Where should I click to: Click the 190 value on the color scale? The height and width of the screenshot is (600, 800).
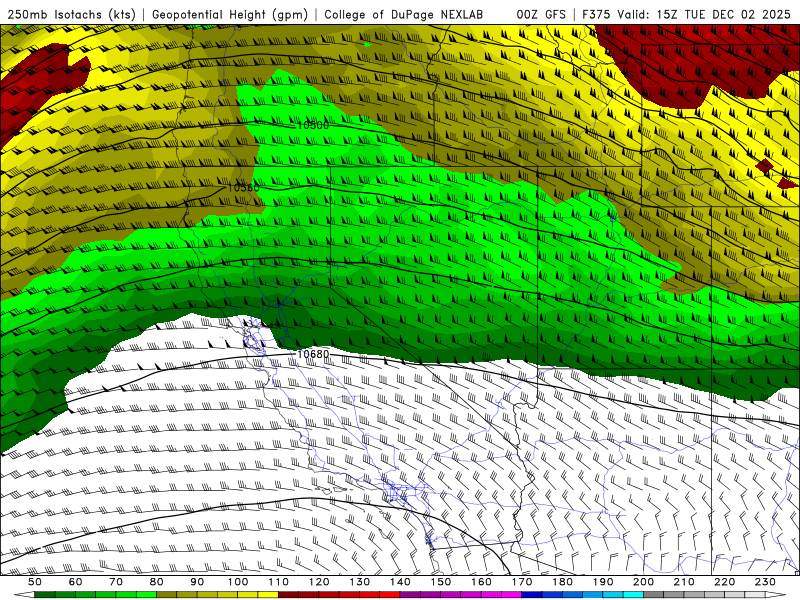[603, 582]
